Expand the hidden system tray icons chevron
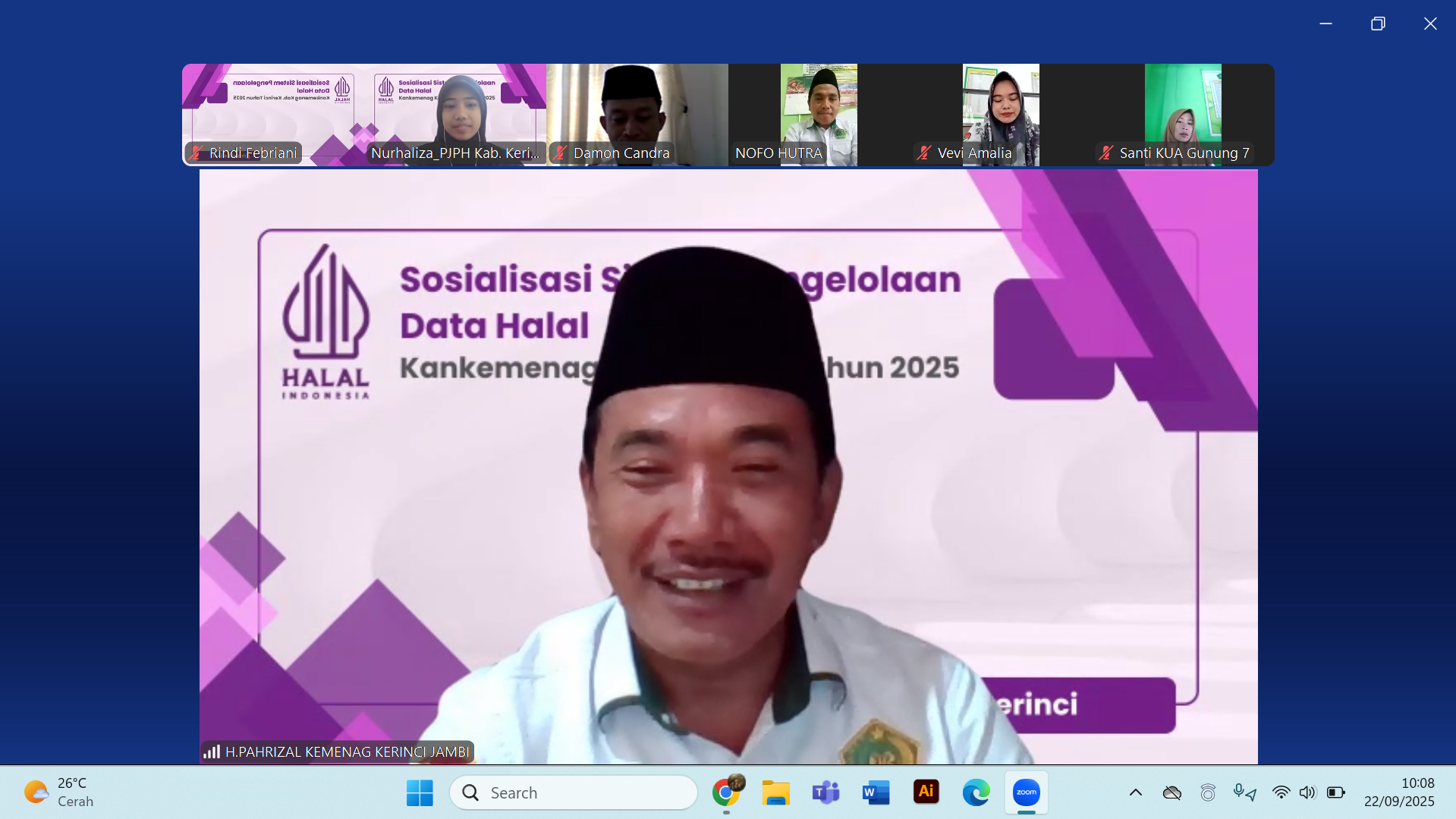 (1135, 792)
